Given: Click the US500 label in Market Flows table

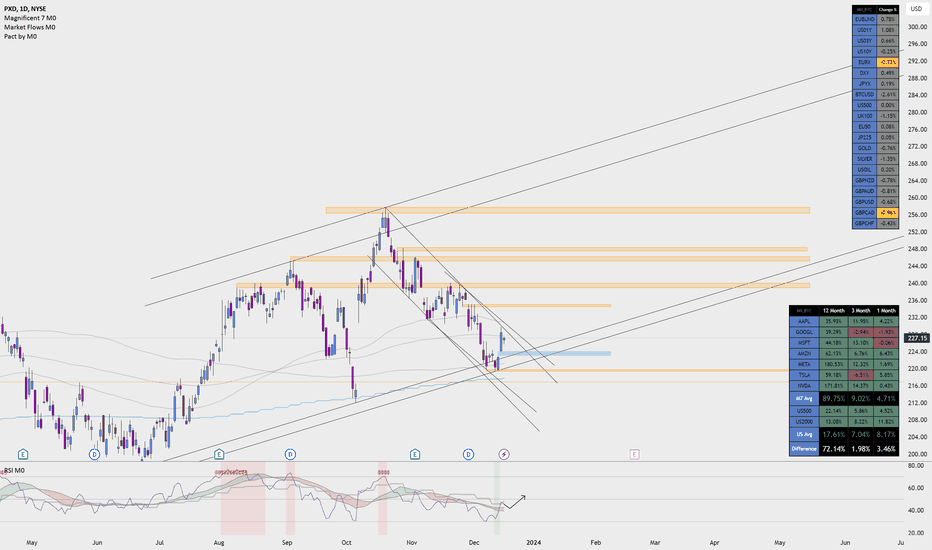Looking at the screenshot, I should coord(864,105).
